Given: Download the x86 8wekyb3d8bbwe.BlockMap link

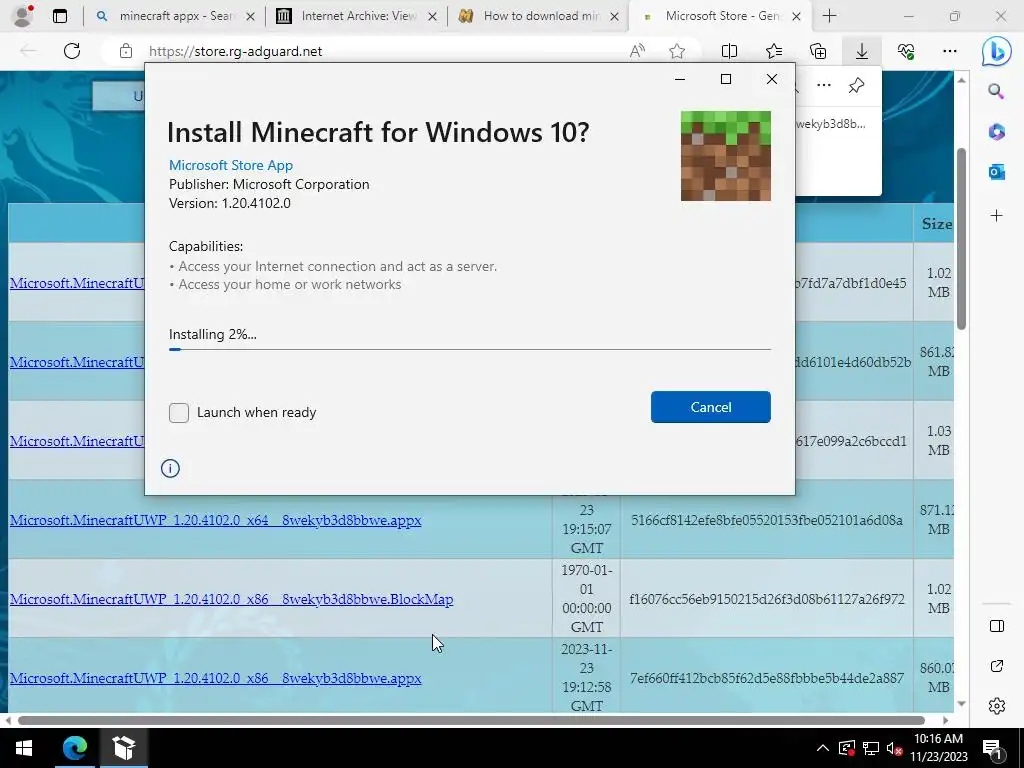Looking at the screenshot, I should coord(231,599).
